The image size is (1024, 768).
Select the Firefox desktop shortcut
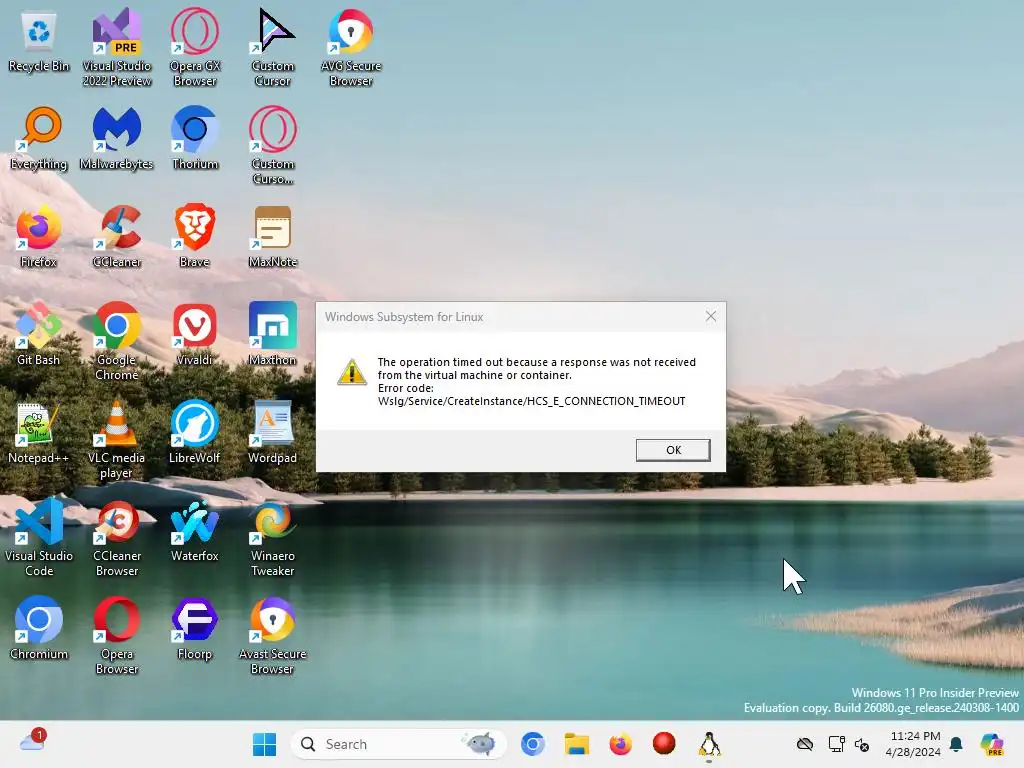(x=39, y=236)
